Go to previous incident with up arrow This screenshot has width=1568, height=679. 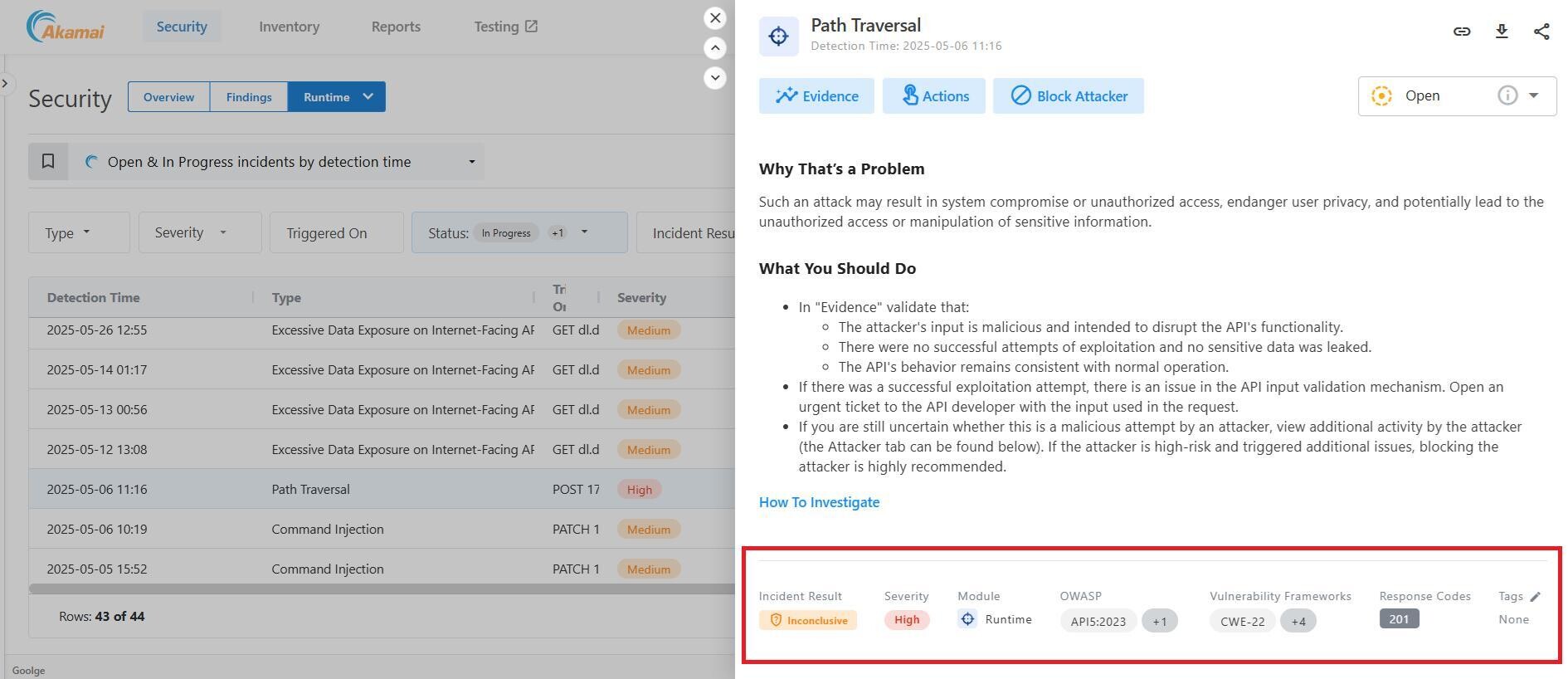click(714, 48)
